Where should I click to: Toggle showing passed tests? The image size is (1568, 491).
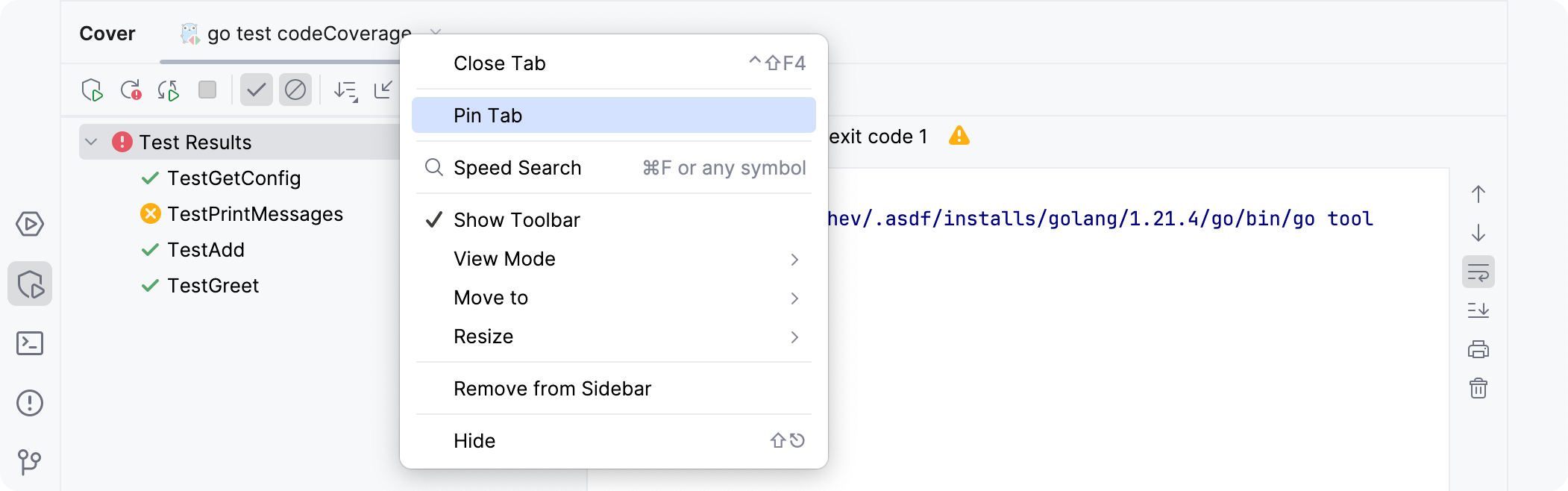[256, 90]
